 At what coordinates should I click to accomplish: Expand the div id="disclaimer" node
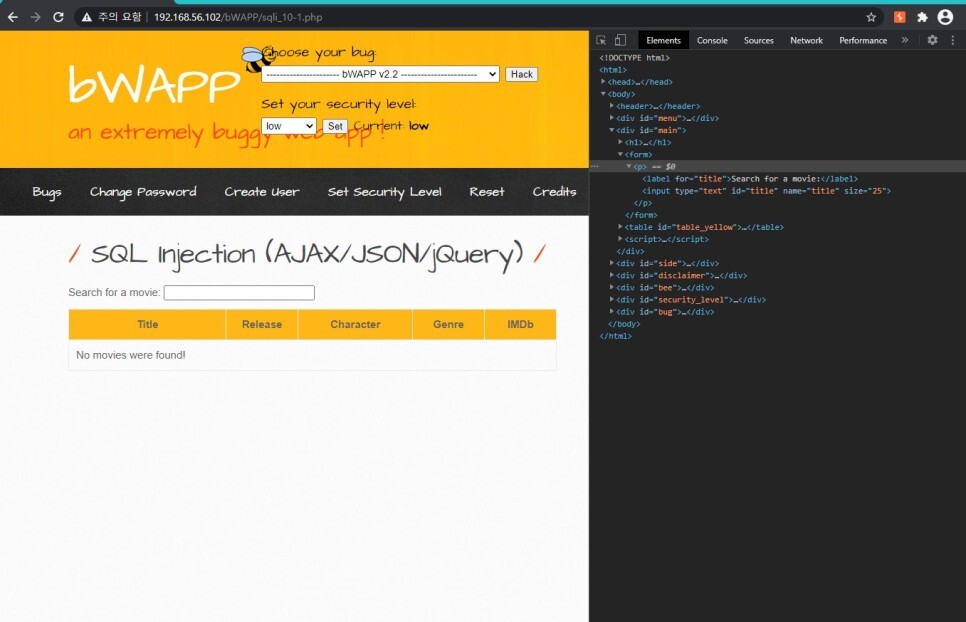pos(612,275)
